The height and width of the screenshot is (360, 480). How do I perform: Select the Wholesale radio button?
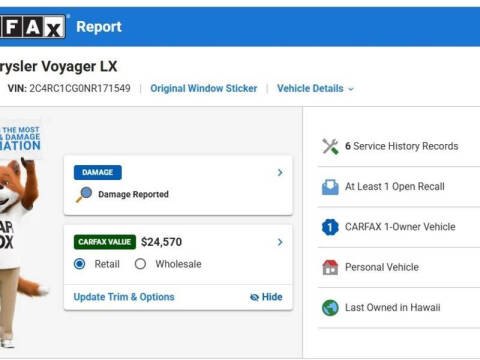140,264
